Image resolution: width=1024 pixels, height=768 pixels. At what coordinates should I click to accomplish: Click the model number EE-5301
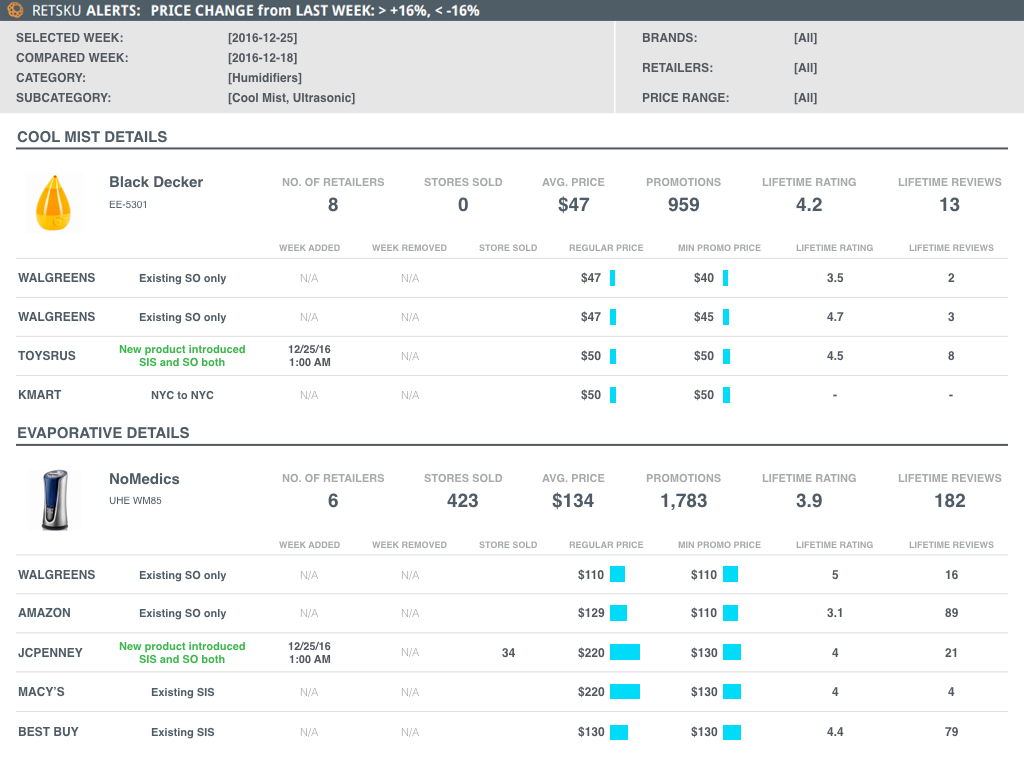[x=128, y=204]
